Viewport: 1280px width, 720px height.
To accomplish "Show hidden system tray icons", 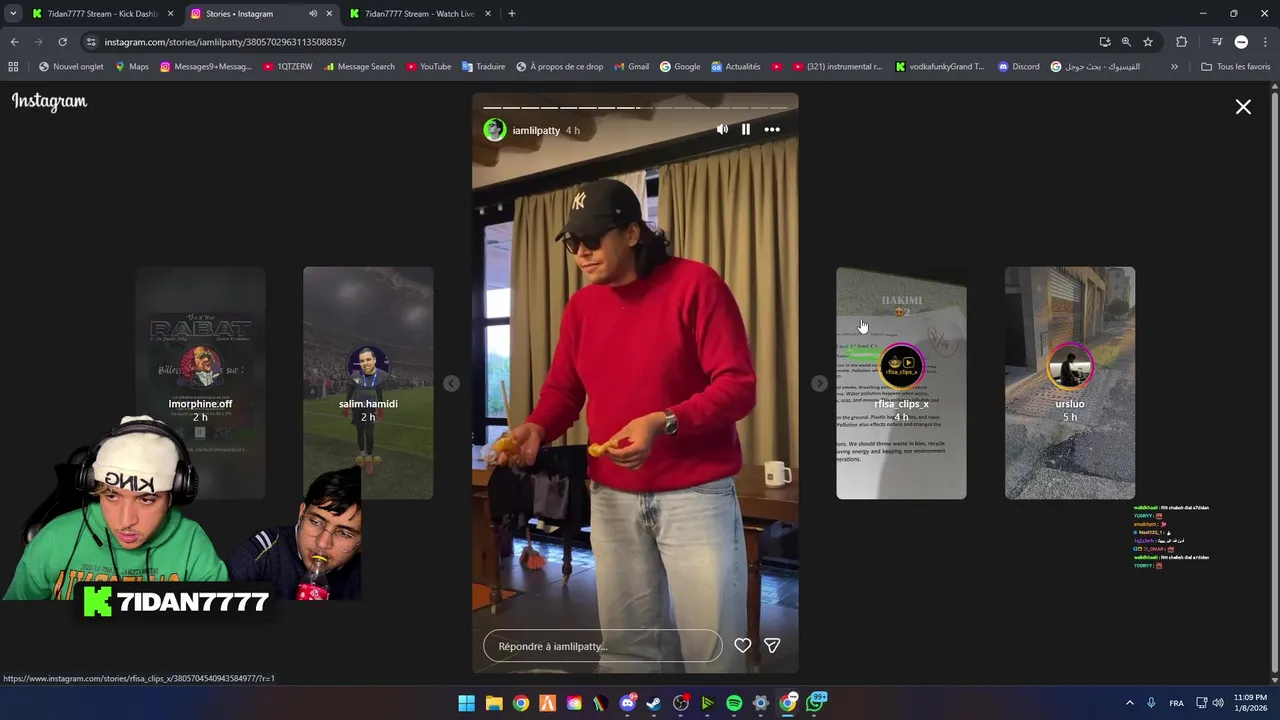I will tap(1130, 703).
